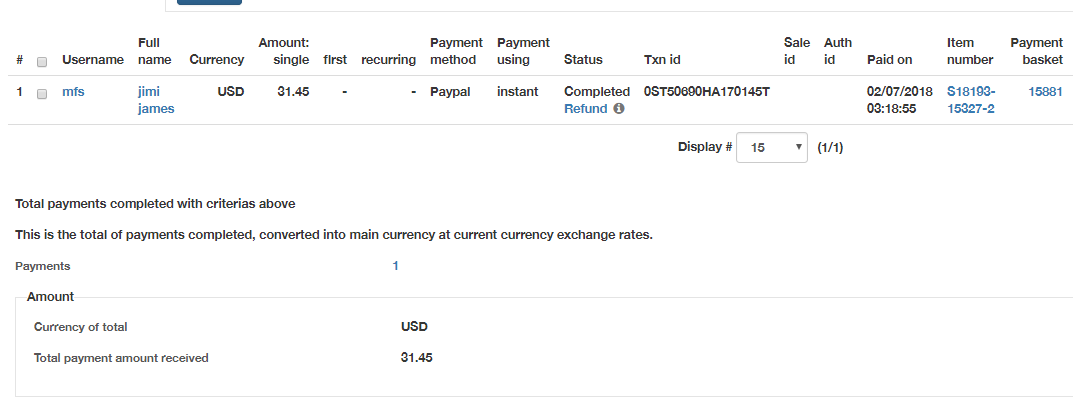
Task: Open payment basket 15881
Action: tap(1045, 92)
